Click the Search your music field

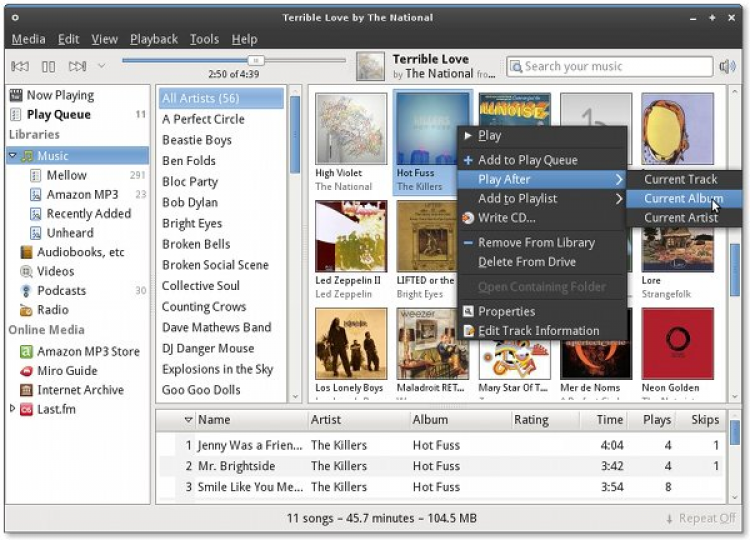(x=608, y=67)
